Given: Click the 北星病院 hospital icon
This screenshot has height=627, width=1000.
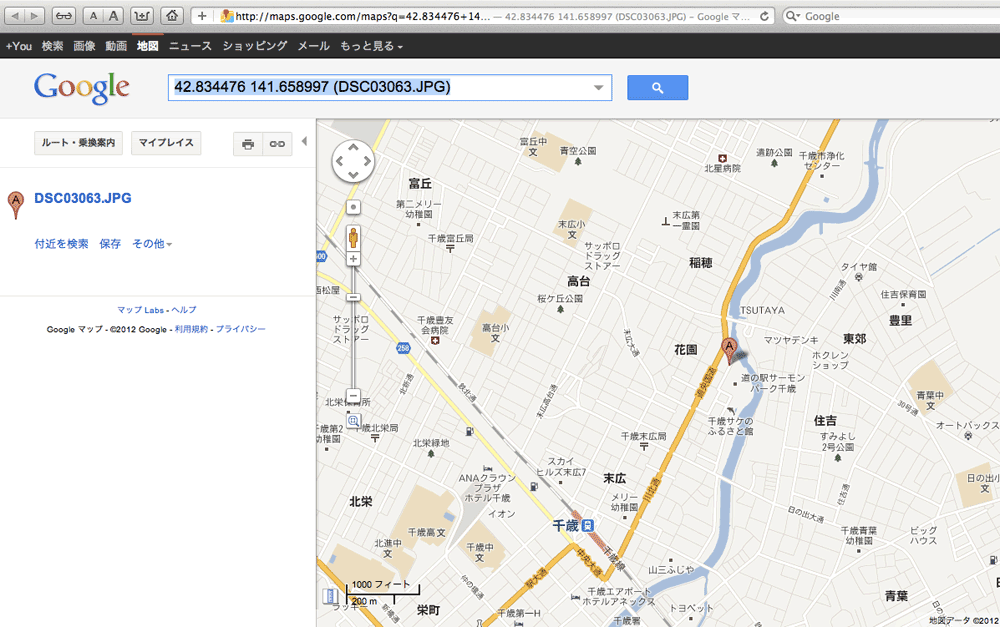Looking at the screenshot, I should [723, 158].
